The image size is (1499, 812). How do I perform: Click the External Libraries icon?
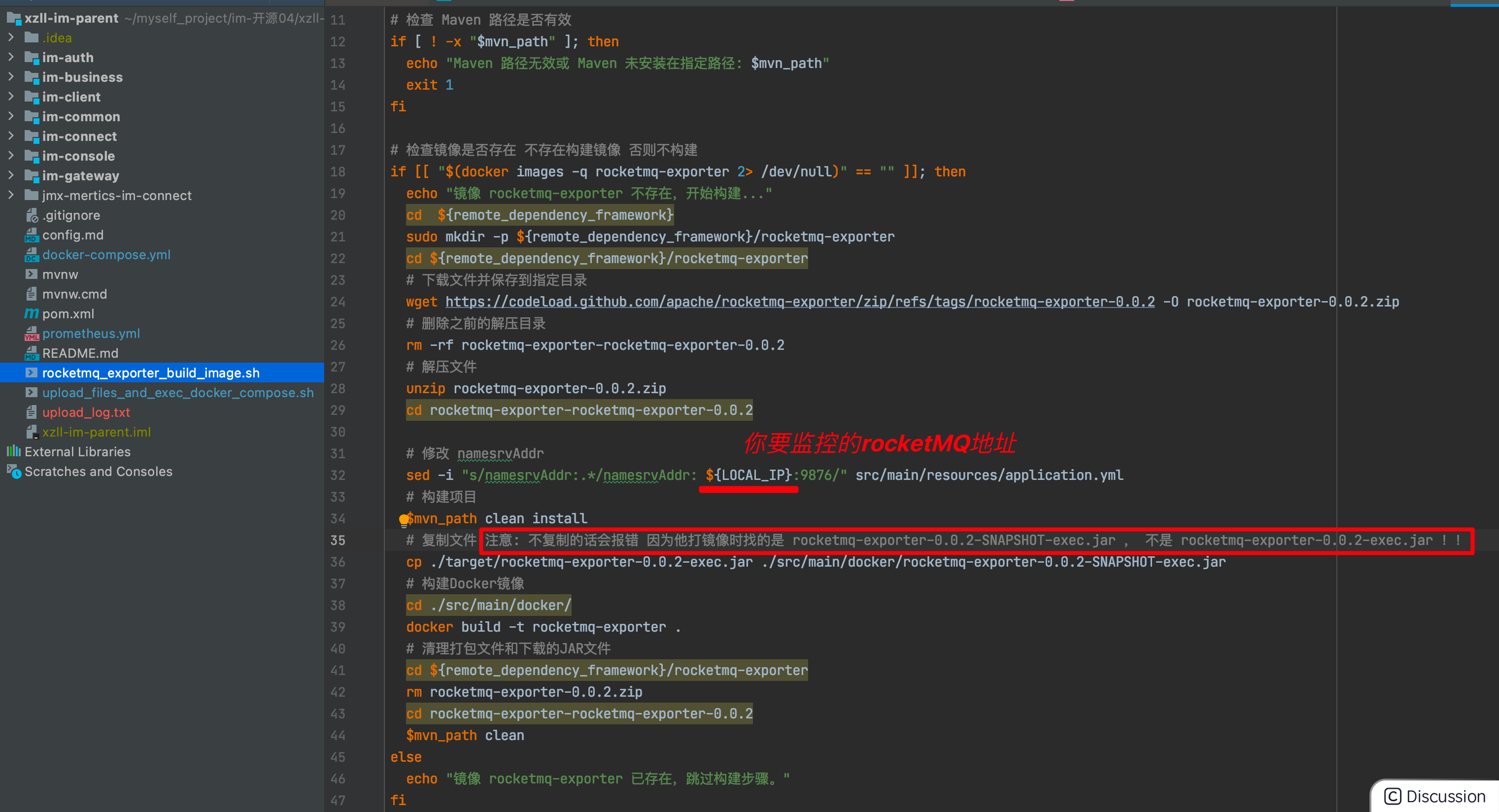(13, 451)
